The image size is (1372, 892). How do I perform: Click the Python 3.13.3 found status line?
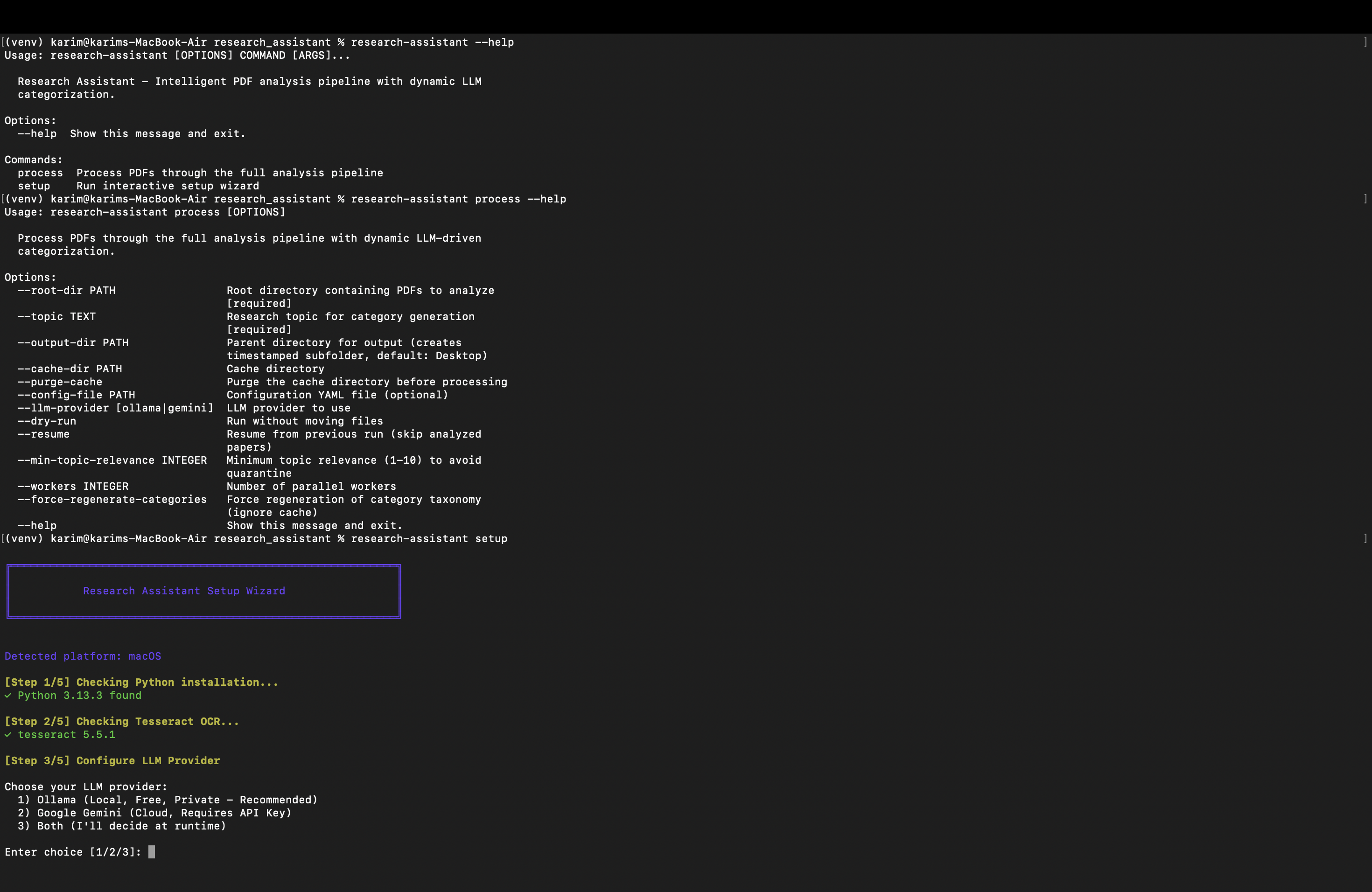[x=73, y=695]
